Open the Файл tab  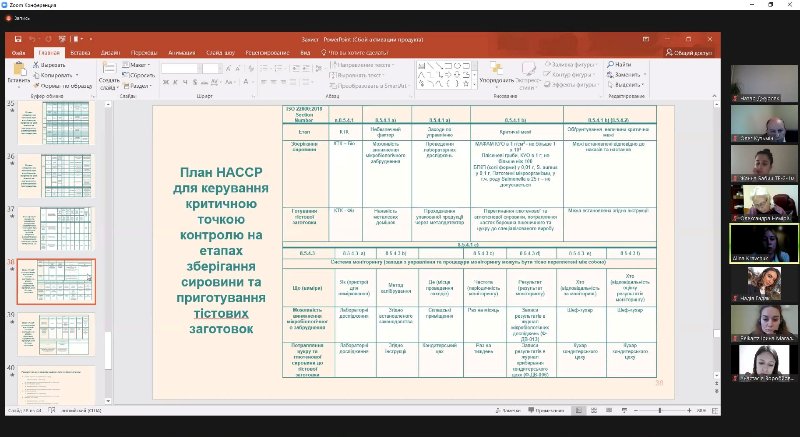coord(19,53)
